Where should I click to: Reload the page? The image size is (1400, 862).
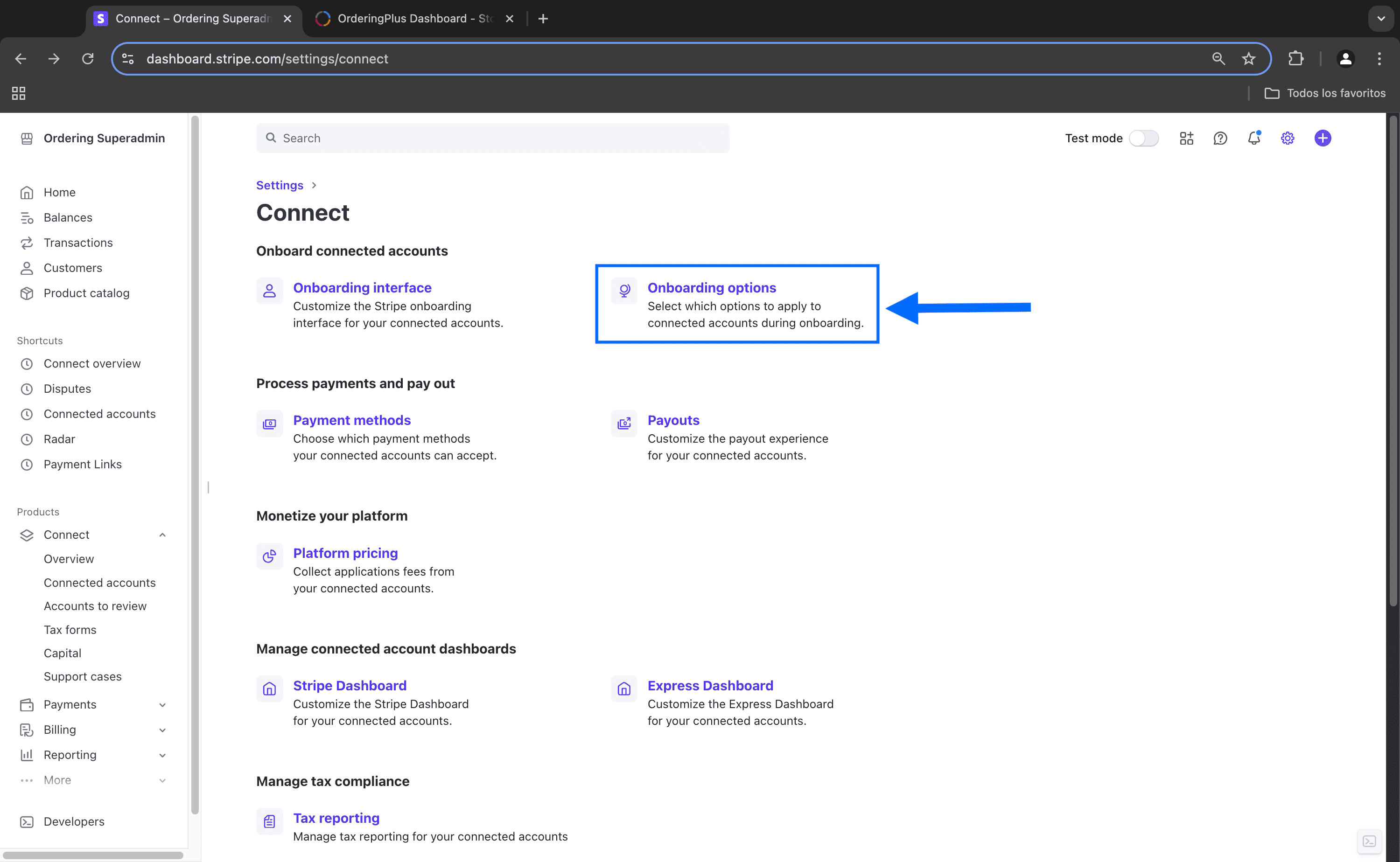(87, 59)
